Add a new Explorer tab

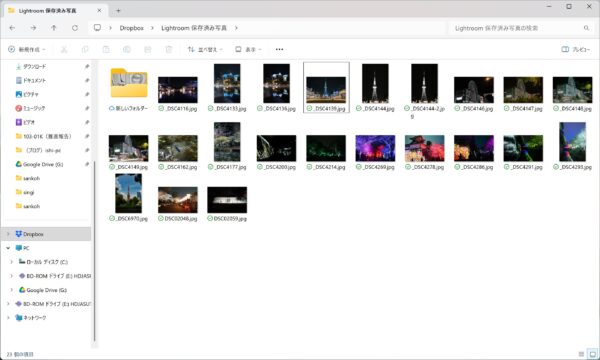click(x=118, y=11)
